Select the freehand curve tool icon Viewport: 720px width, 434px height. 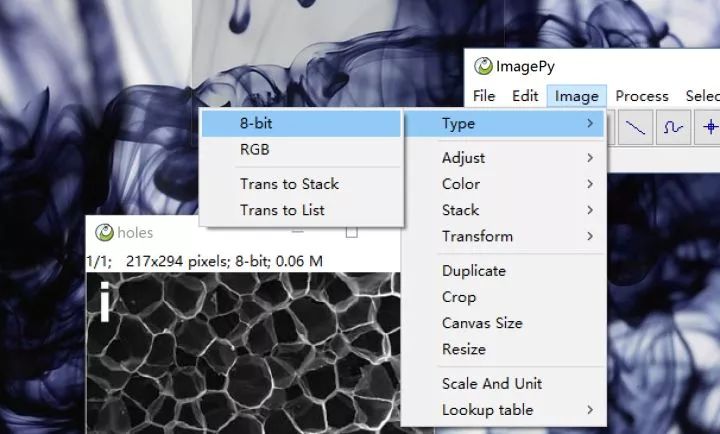pyautogui.click(x=673, y=127)
